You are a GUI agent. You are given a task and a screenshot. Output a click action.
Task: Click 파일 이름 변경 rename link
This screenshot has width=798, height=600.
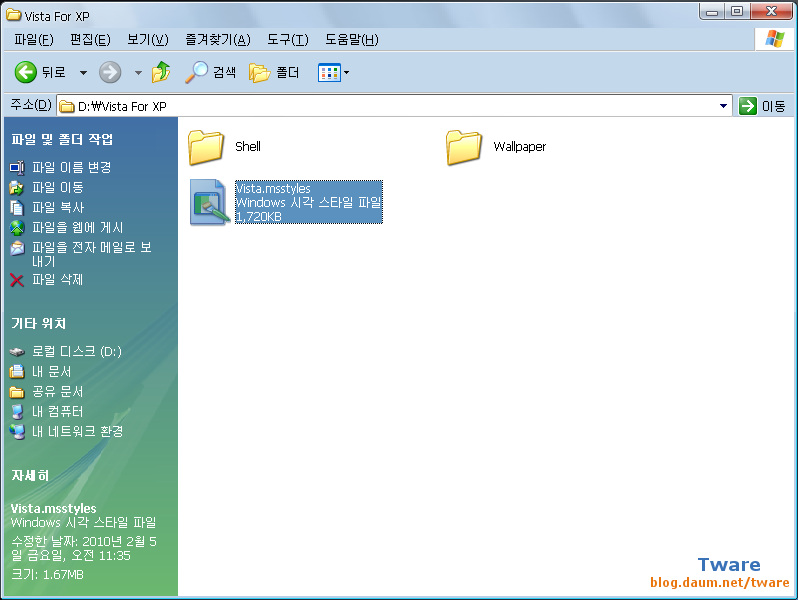pos(72,167)
